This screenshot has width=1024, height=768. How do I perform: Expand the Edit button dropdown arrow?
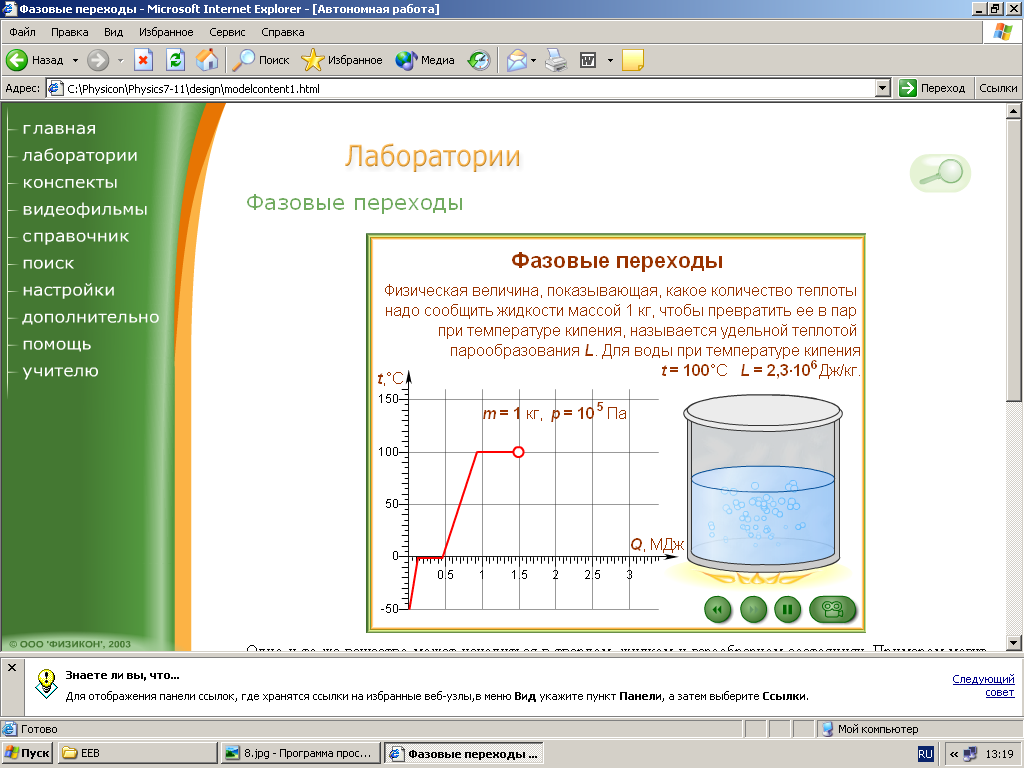click(610, 60)
